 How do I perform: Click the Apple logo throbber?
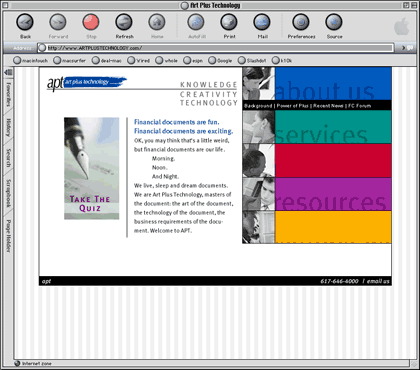point(402,26)
